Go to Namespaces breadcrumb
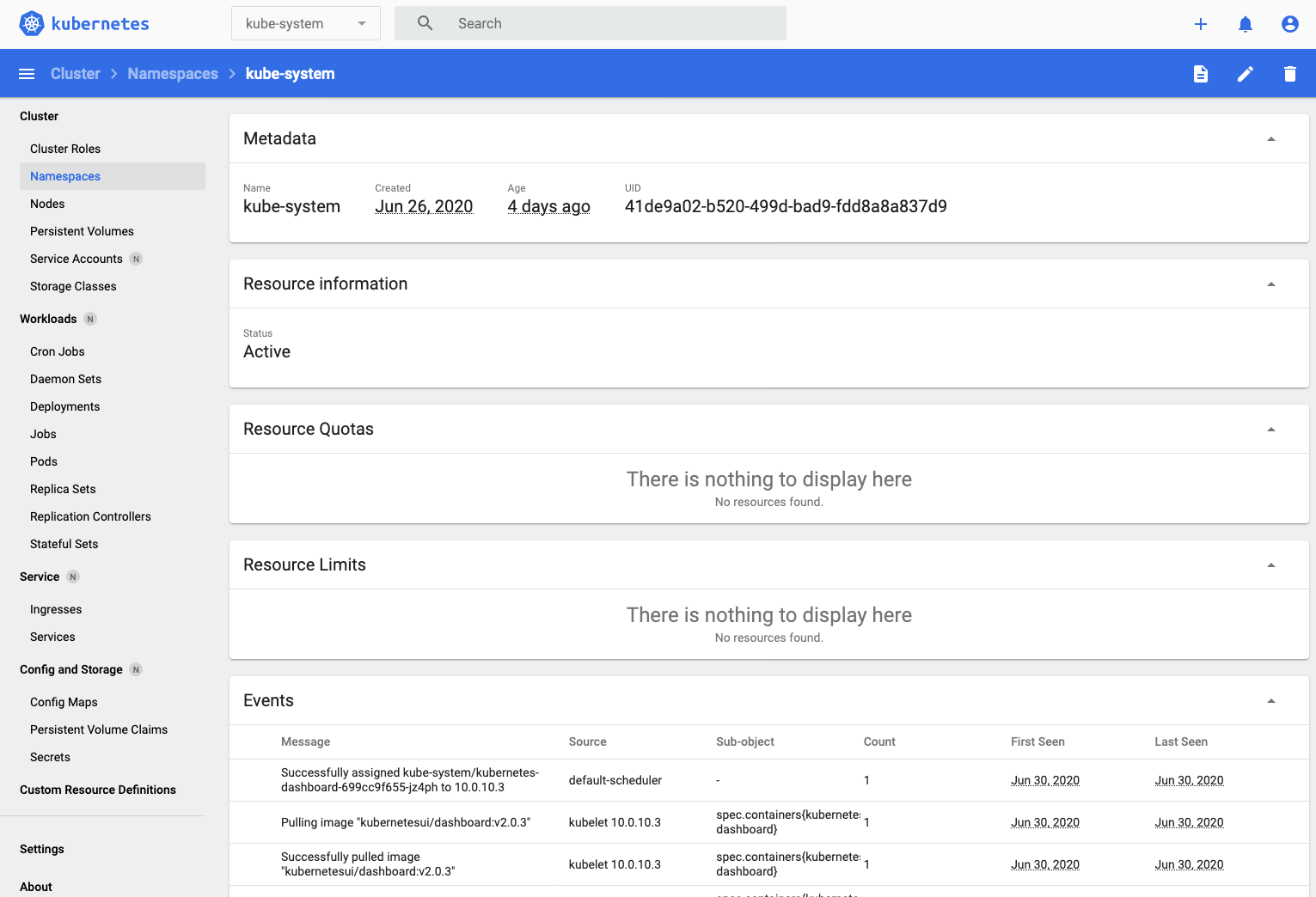This screenshot has width=1316, height=897. (173, 74)
